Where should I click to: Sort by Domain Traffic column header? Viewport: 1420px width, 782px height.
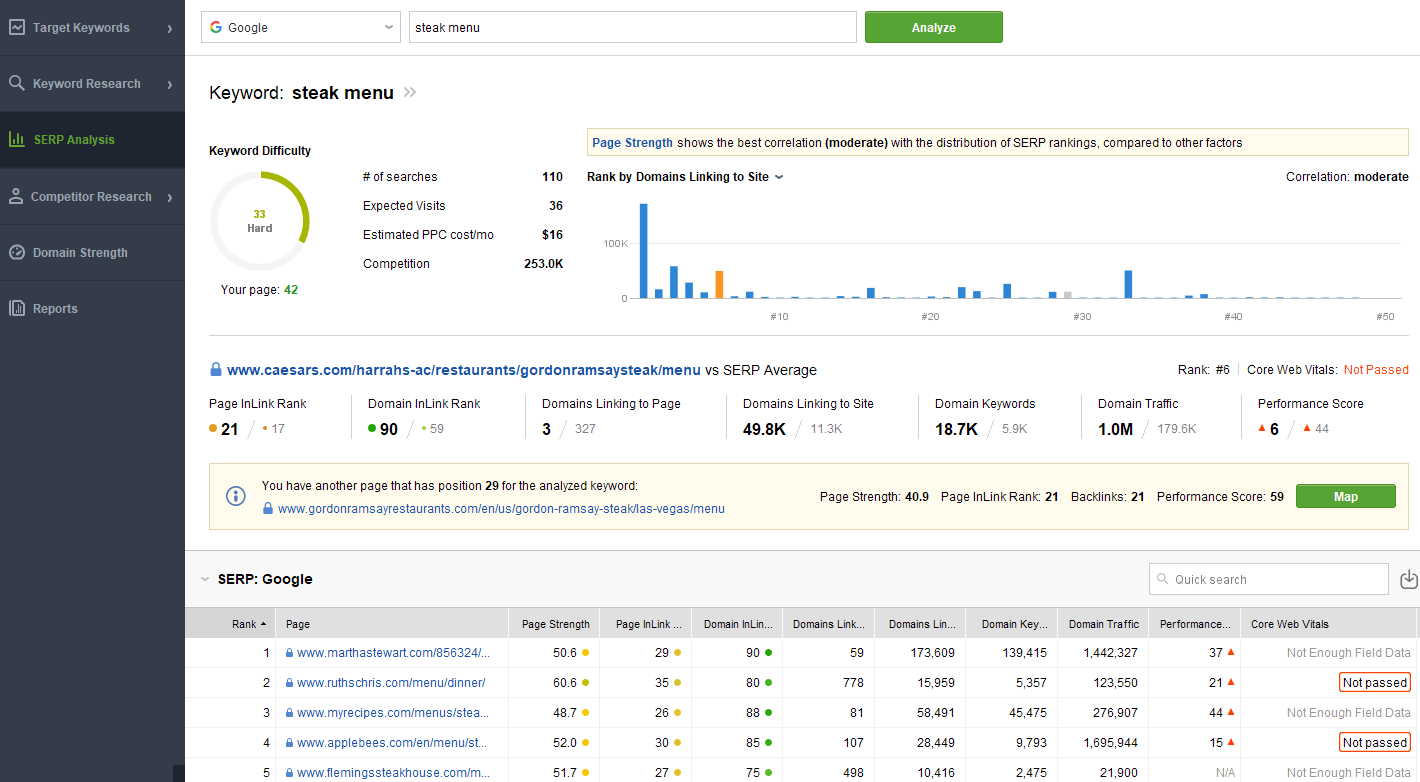[x=1103, y=624]
